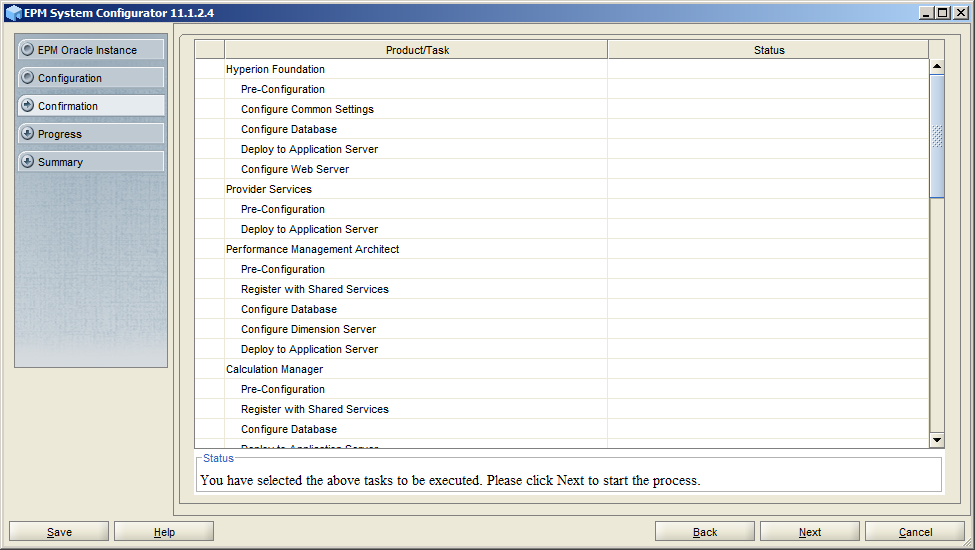Open Help
The image size is (975, 550).
tap(164, 532)
